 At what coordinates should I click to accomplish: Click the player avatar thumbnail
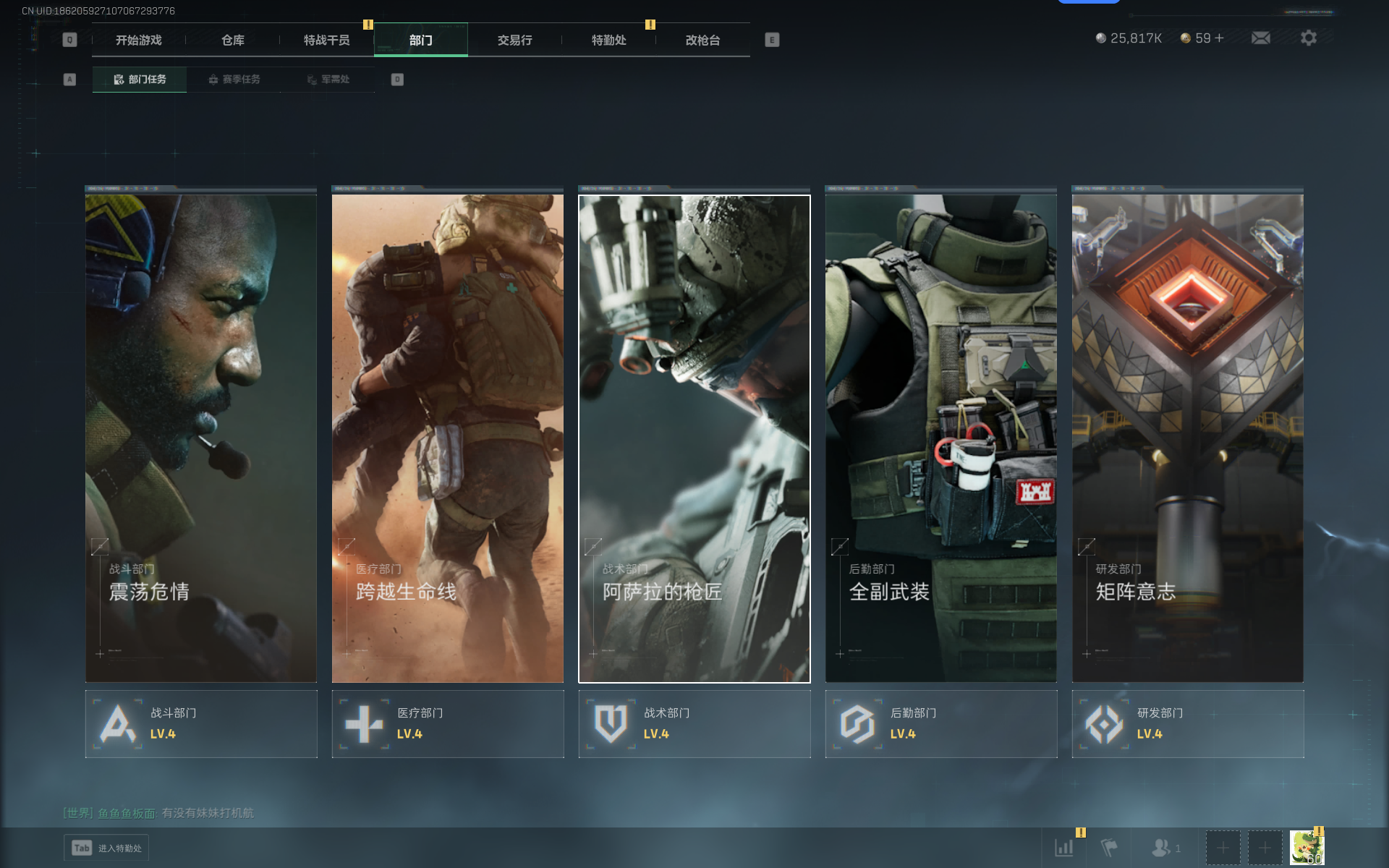pos(1307,847)
